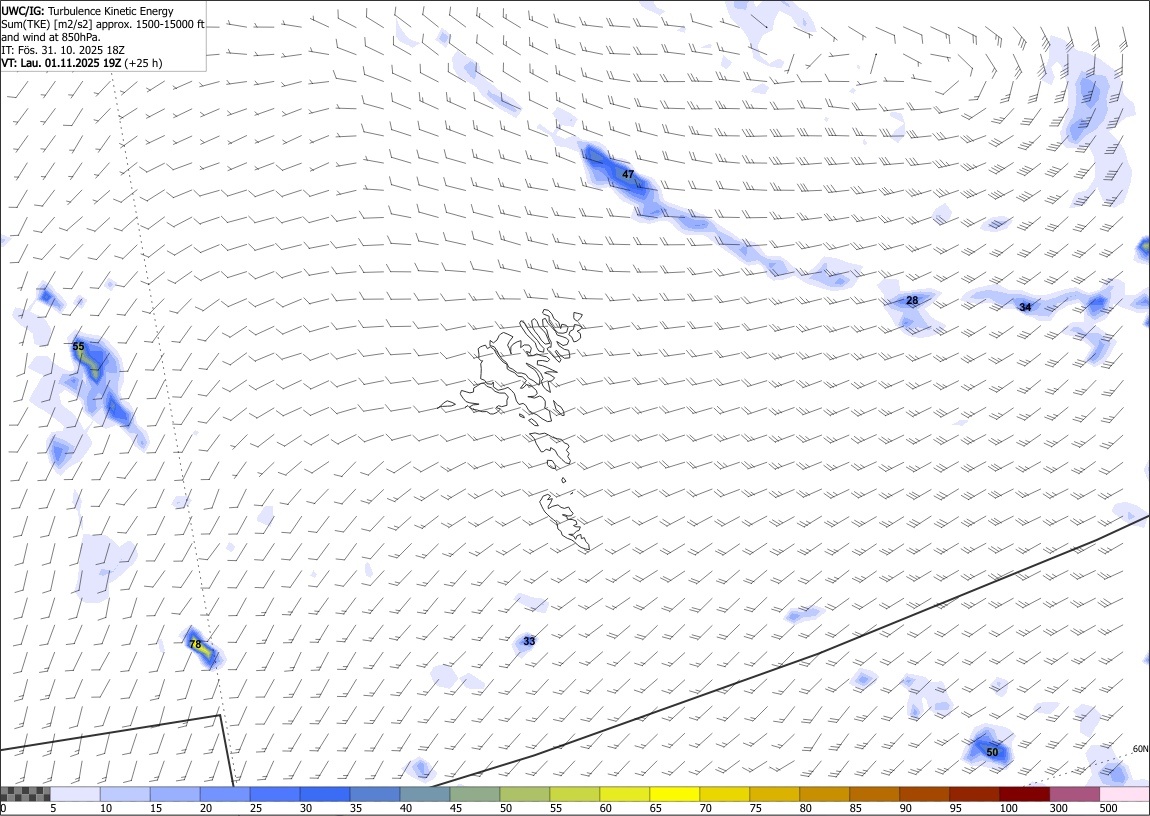Select the map TKE value 55
Image resolution: width=1150 pixels, height=816 pixels.
click(78, 347)
